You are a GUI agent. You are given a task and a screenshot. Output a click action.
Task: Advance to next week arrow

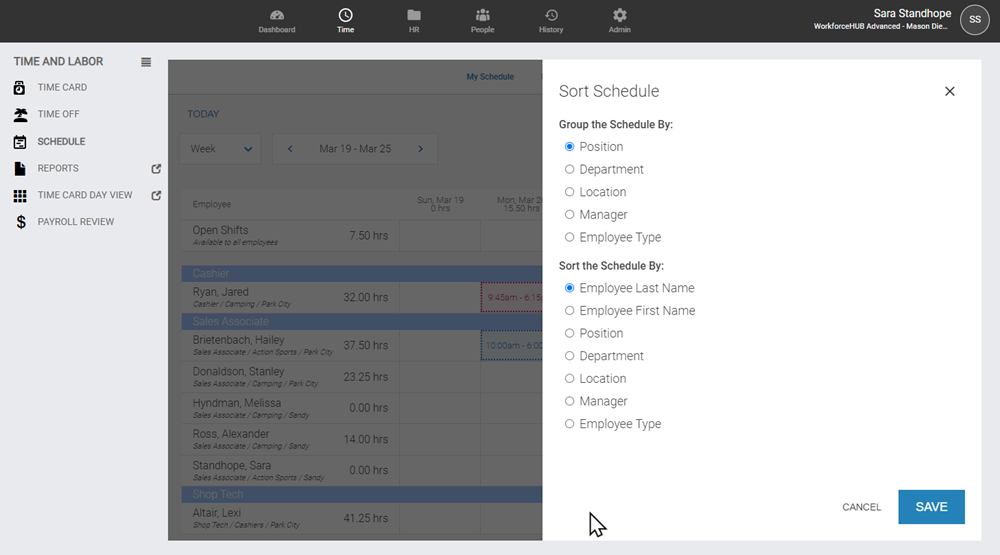[x=420, y=149]
